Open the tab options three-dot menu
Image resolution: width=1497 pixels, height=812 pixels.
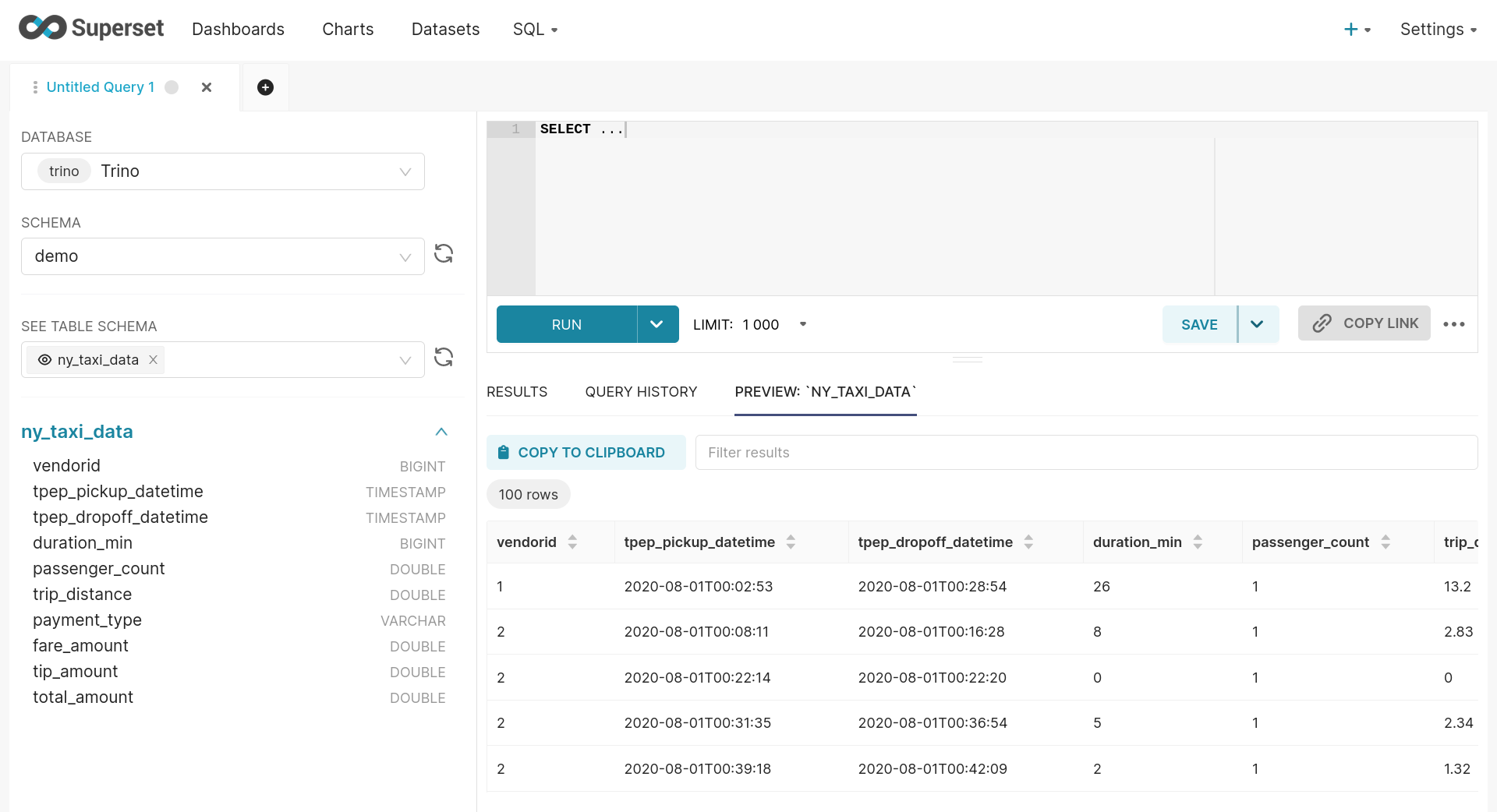(35, 87)
